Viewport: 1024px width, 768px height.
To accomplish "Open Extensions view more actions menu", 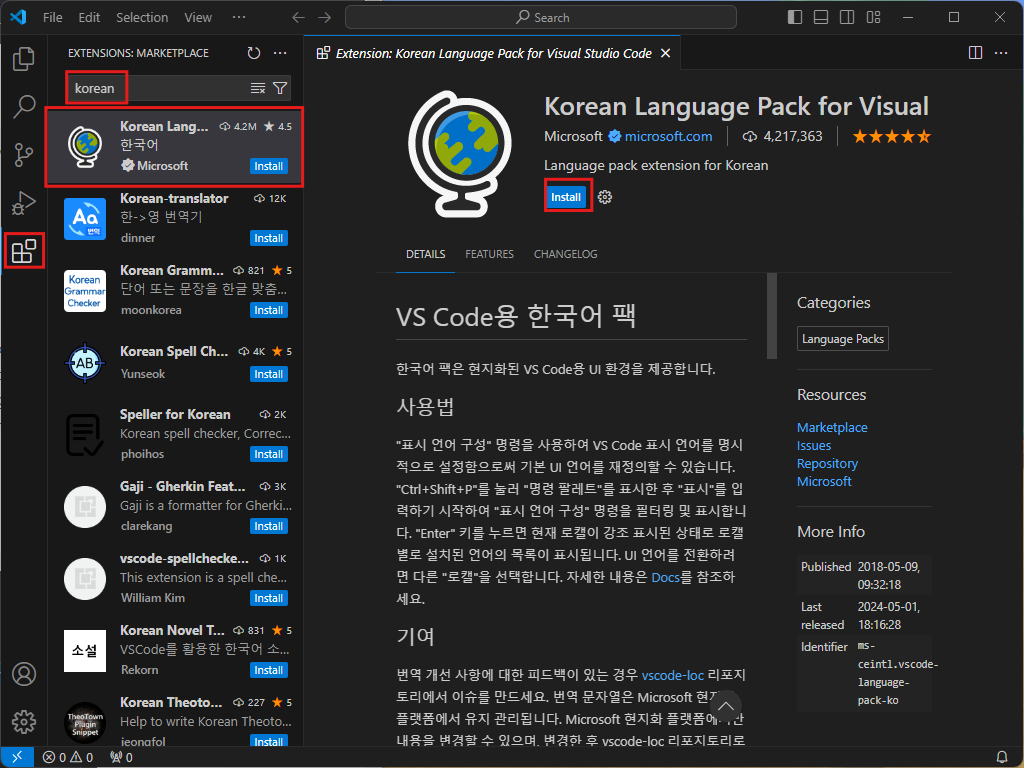I will 280,53.
